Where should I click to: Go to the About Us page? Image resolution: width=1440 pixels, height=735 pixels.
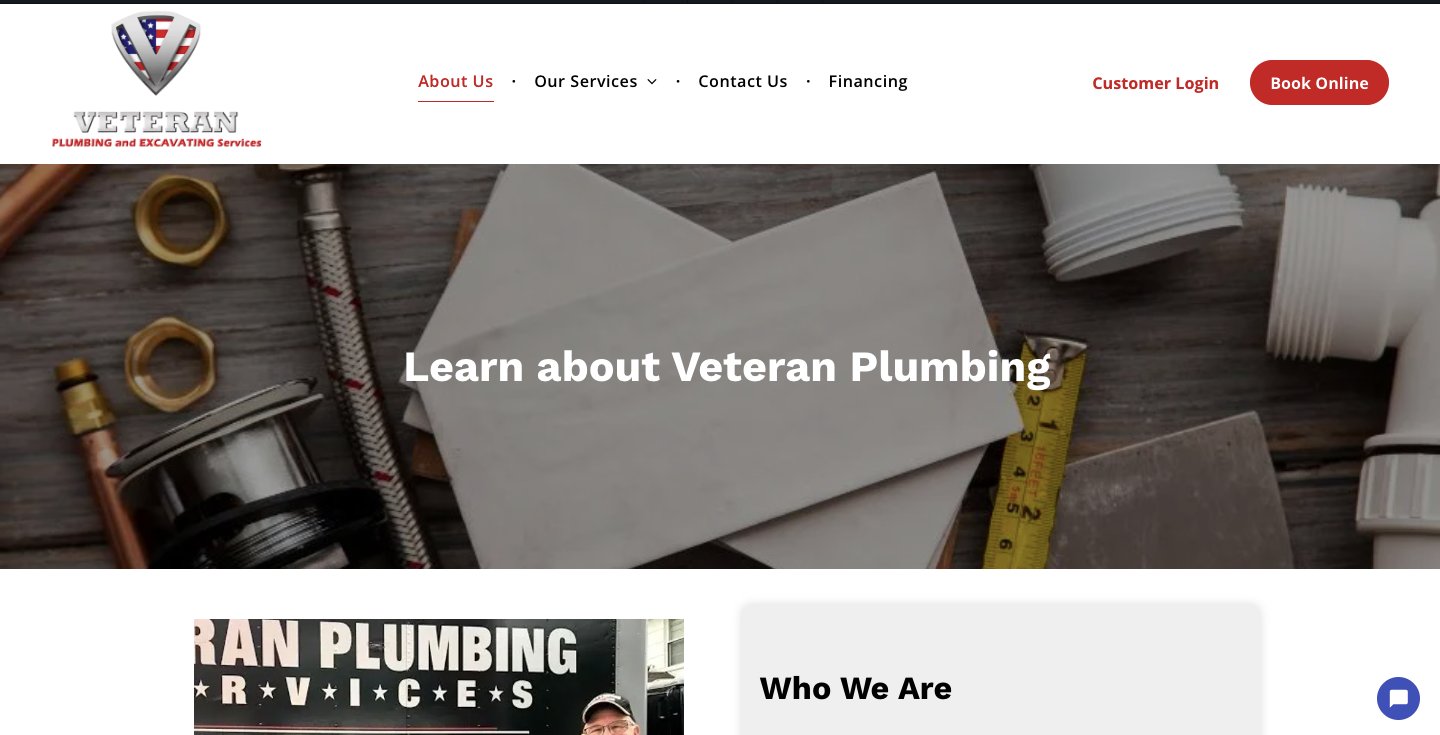(456, 81)
